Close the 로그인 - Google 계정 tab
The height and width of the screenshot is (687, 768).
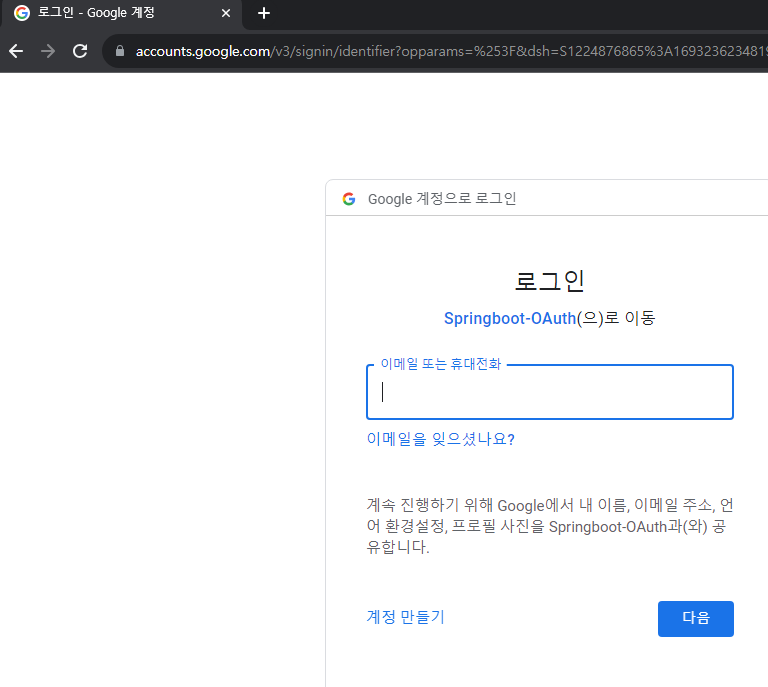[226, 13]
